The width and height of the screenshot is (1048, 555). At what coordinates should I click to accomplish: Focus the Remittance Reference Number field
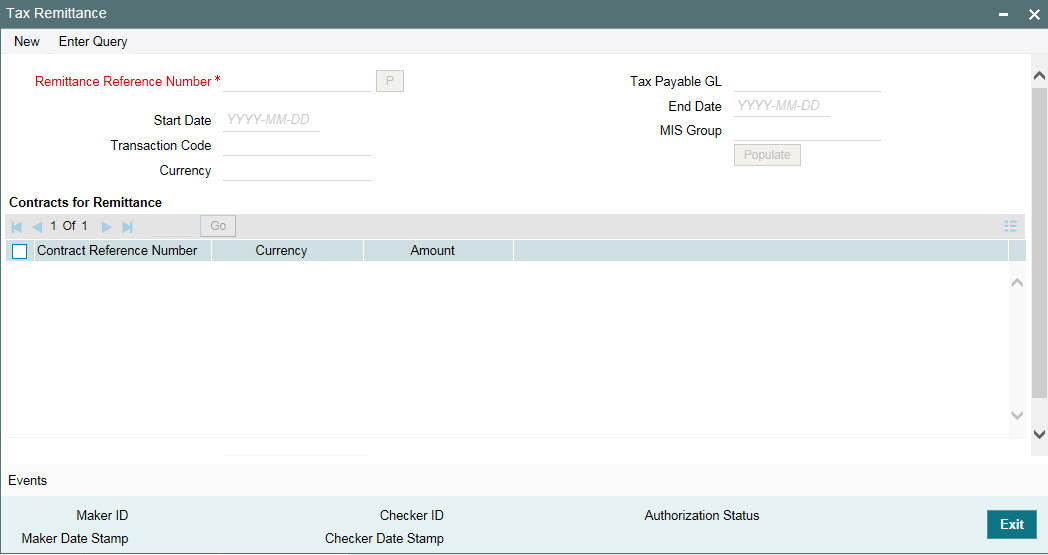(x=297, y=82)
